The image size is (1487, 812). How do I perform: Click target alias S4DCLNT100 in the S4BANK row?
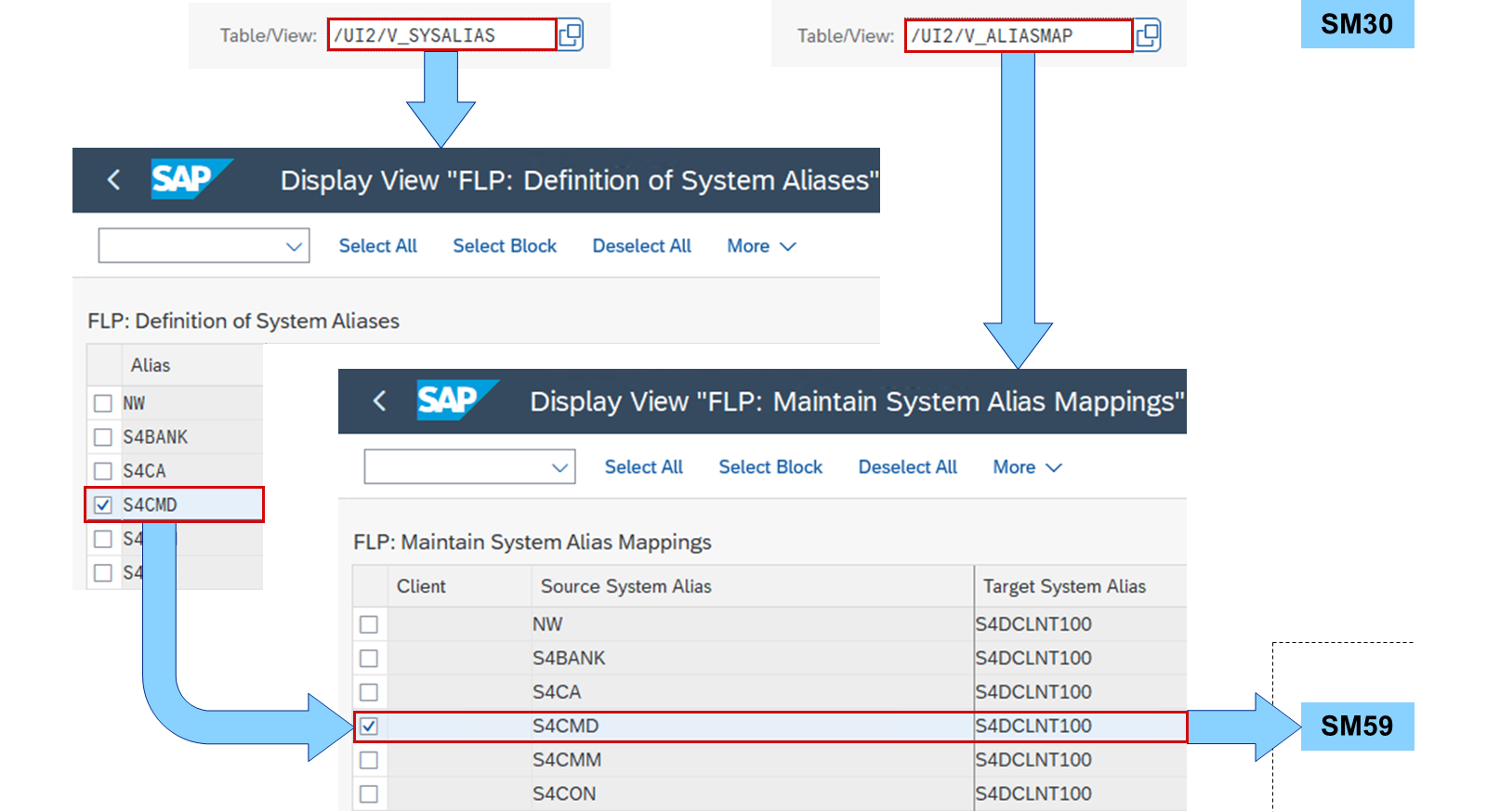tap(1033, 658)
